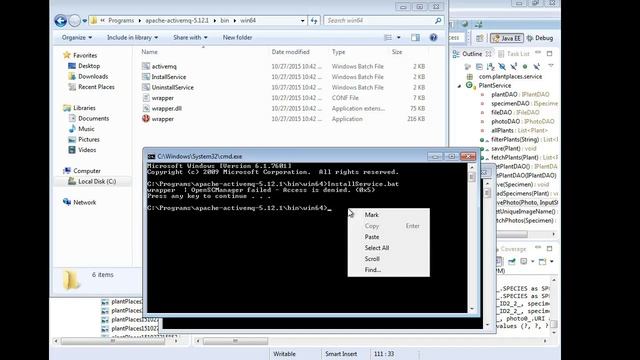
Task: Click apache-activemq-5.12.1 in the address breadcrumb
Action: (177, 20)
